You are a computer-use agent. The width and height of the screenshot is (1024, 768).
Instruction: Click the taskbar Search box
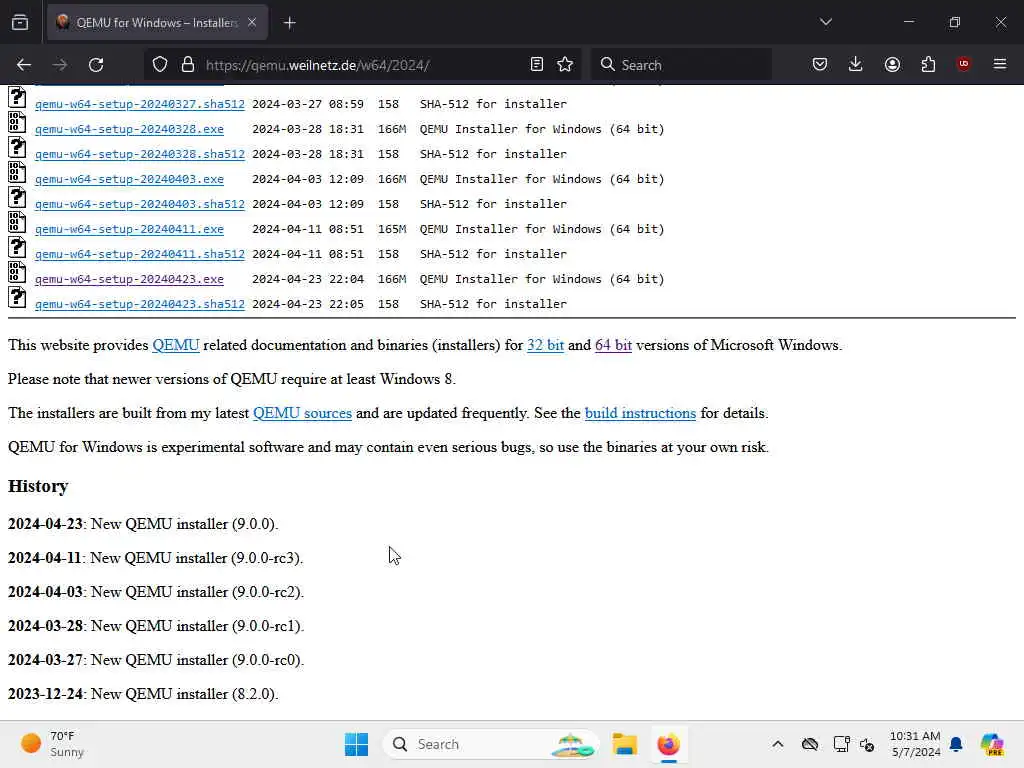point(491,744)
